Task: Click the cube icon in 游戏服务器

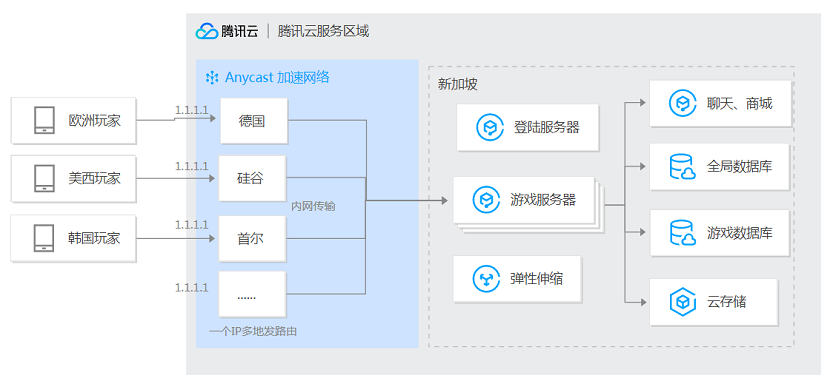Action: tap(486, 199)
